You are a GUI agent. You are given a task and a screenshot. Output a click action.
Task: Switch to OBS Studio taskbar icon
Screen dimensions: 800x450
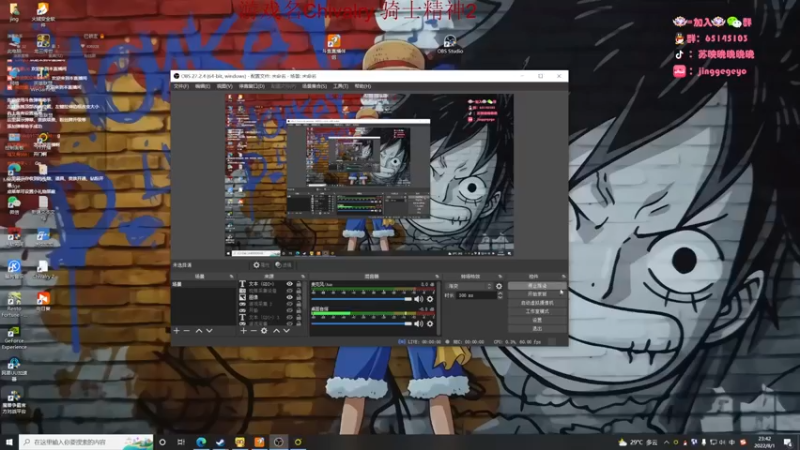click(279, 442)
